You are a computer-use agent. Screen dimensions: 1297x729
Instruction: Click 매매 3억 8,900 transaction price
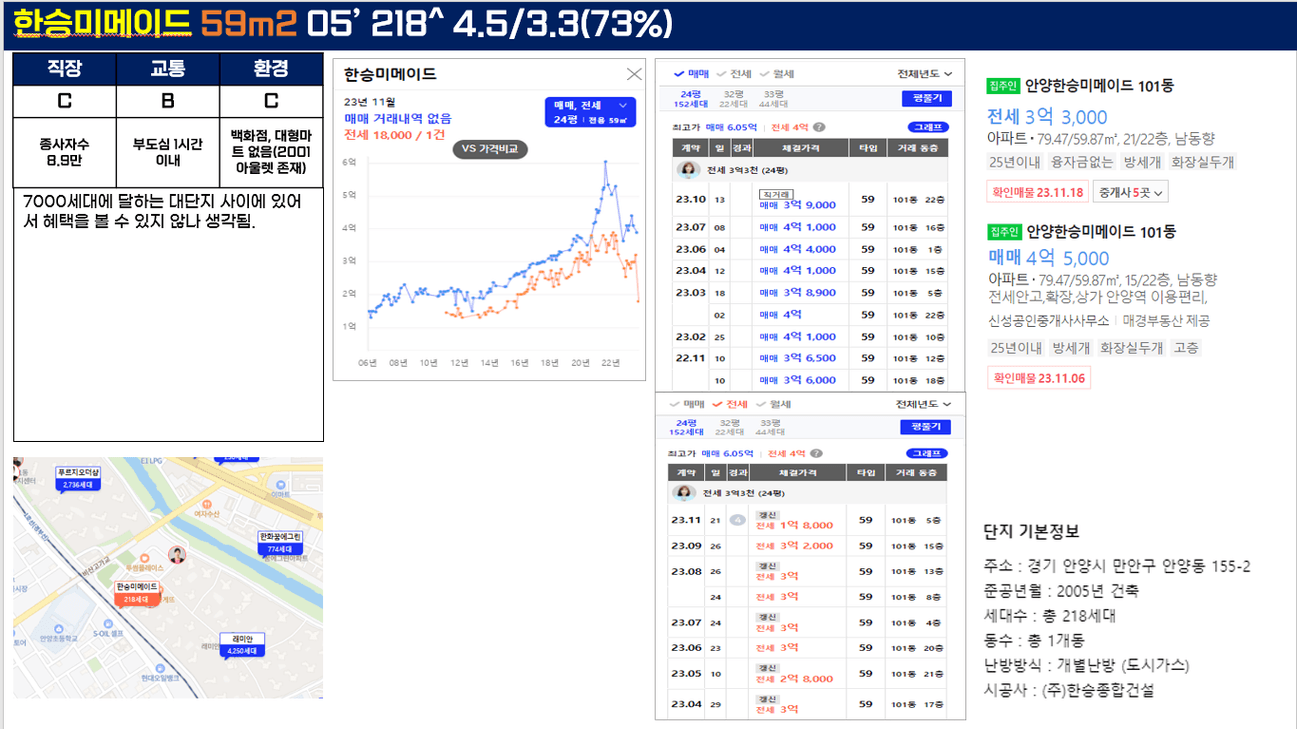coord(797,293)
